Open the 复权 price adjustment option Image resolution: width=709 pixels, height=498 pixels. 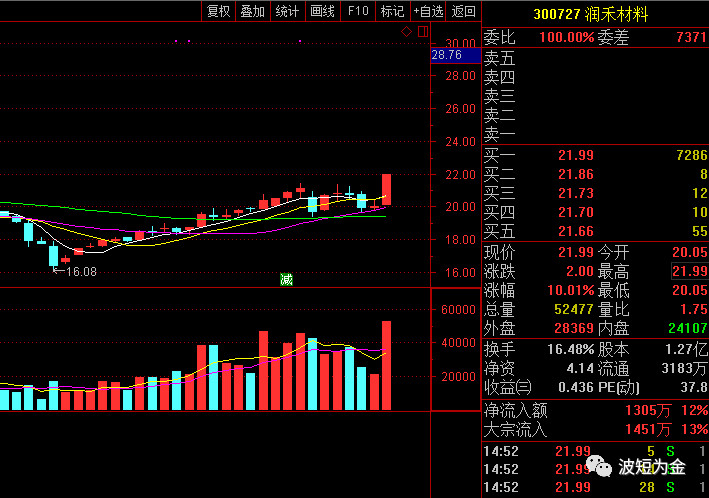(218, 11)
